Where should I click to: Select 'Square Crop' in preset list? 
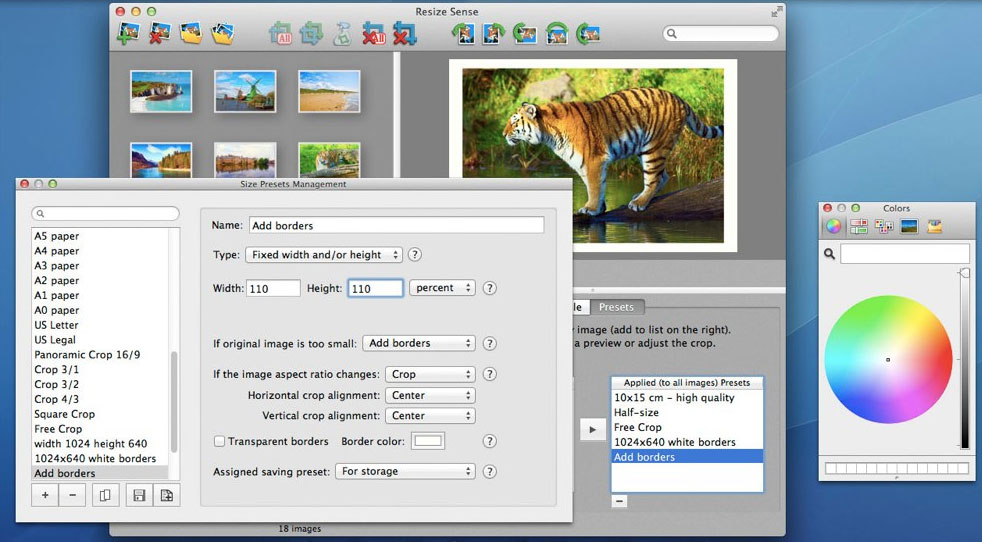click(x=65, y=414)
